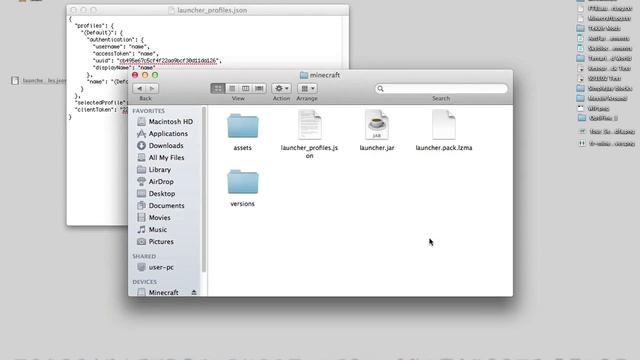Switch Finder to list view
This screenshot has height=360, width=640.
232,89
